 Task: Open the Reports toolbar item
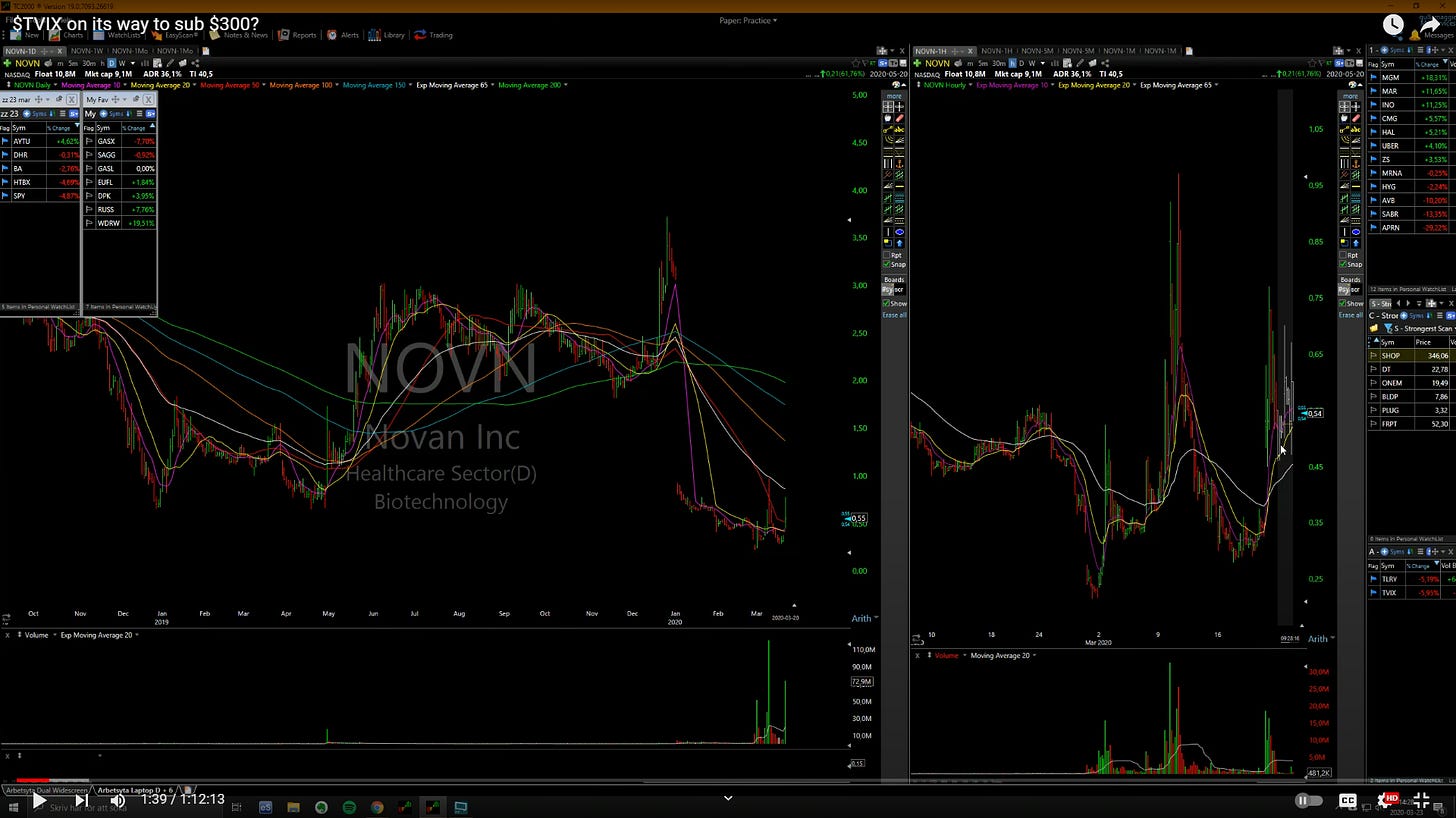298,35
